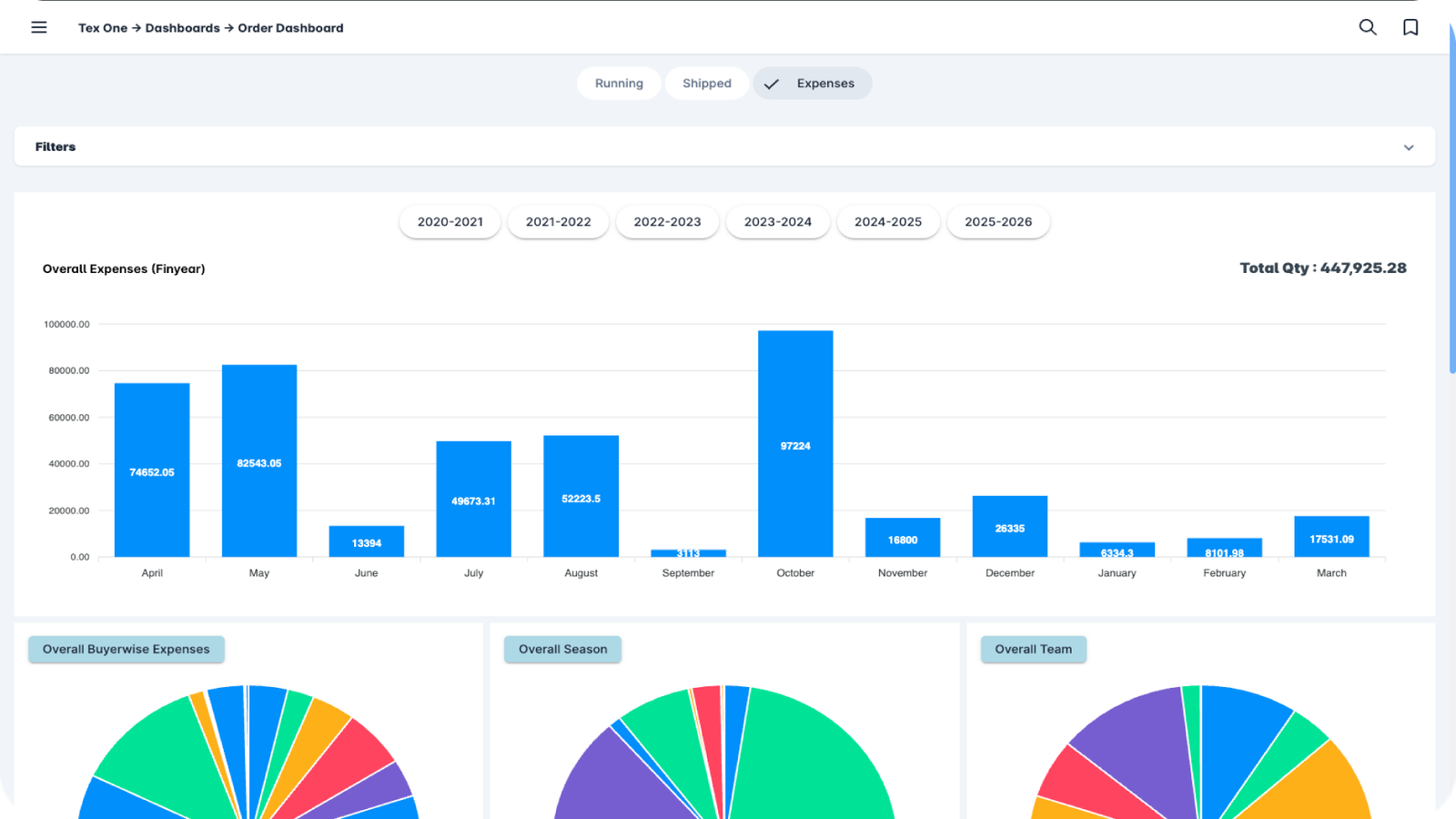This screenshot has height=819, width=1456.
Task: Click the Dashboards breadcrumb link
Action: pos(182,28)
